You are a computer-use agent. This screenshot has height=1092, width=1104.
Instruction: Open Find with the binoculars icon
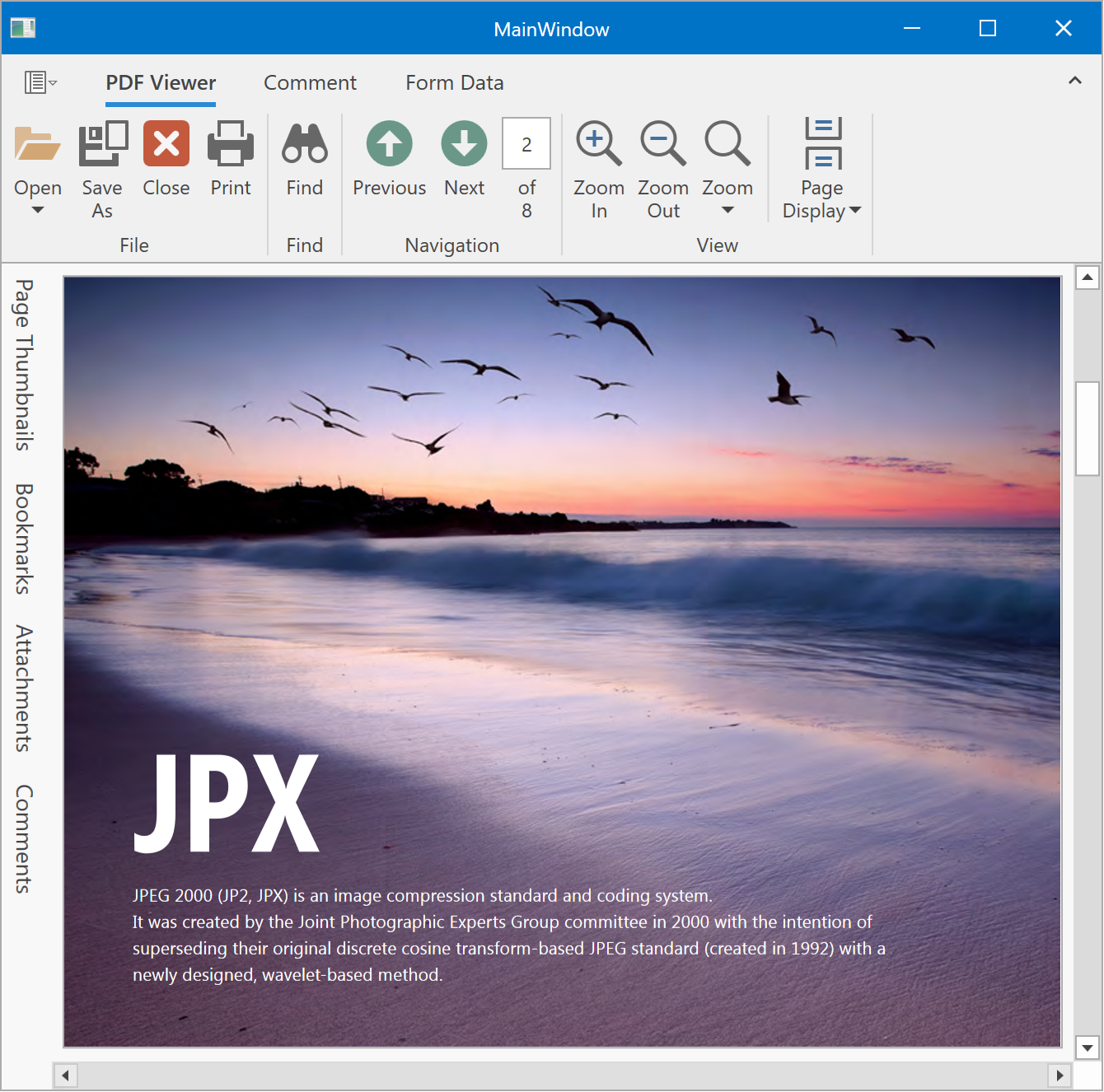(305, 144)
